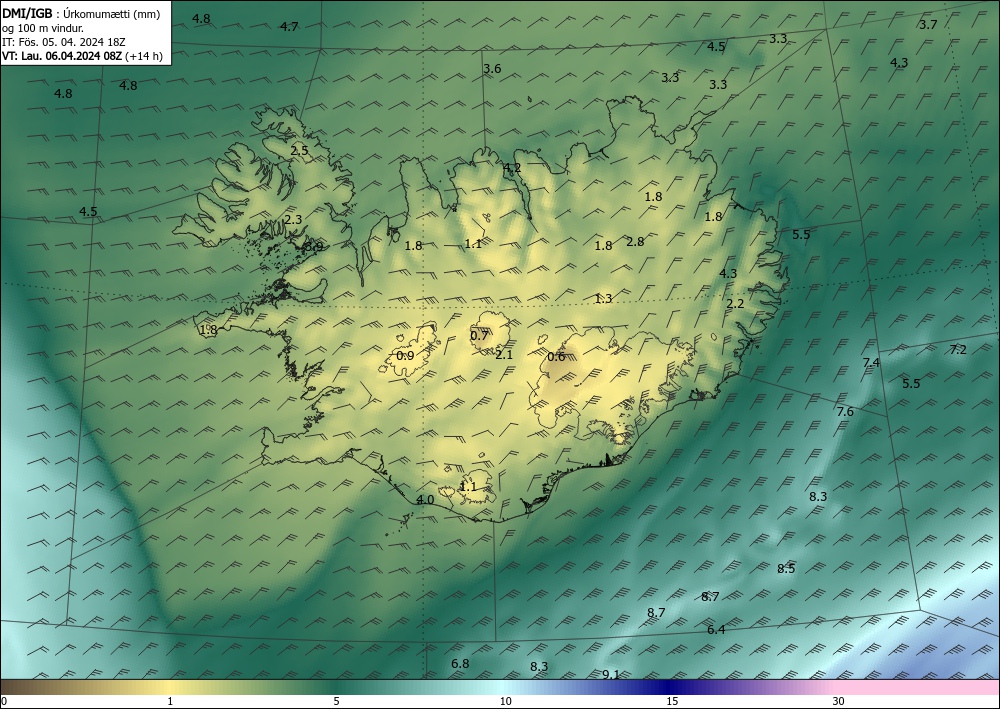1000x709 pixels.
Task: Click the 'og 100 m vindur.' legend line
Action: (43, 28)
